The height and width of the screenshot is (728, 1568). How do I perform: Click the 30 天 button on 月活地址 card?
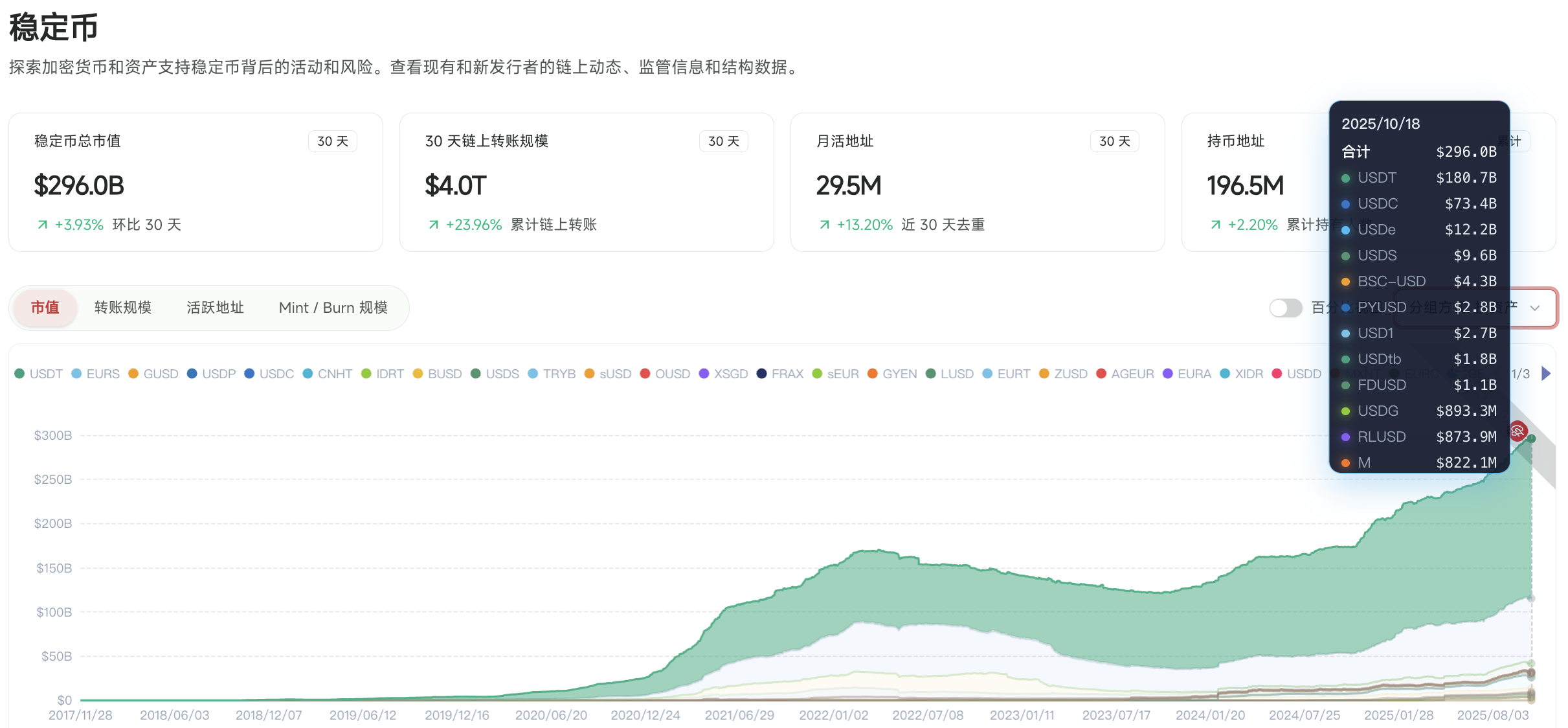[x=1114, y=141]
